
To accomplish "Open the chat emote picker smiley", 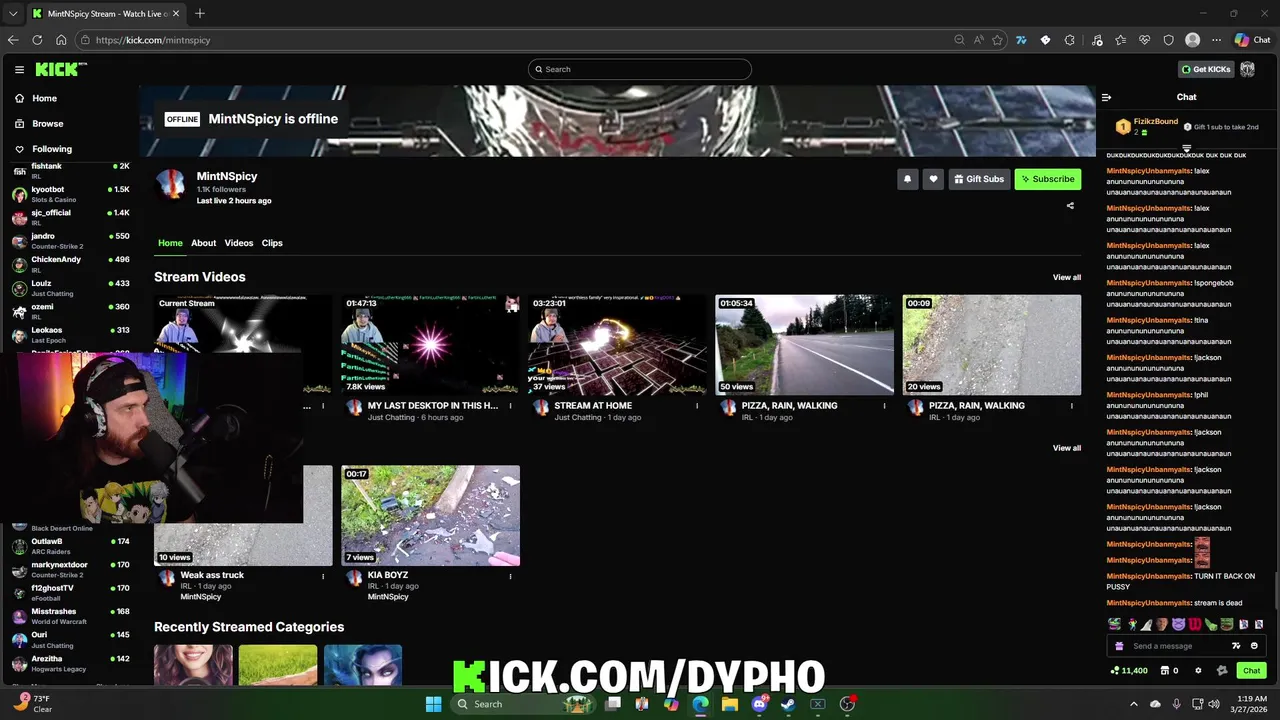I will [1254, 646].
